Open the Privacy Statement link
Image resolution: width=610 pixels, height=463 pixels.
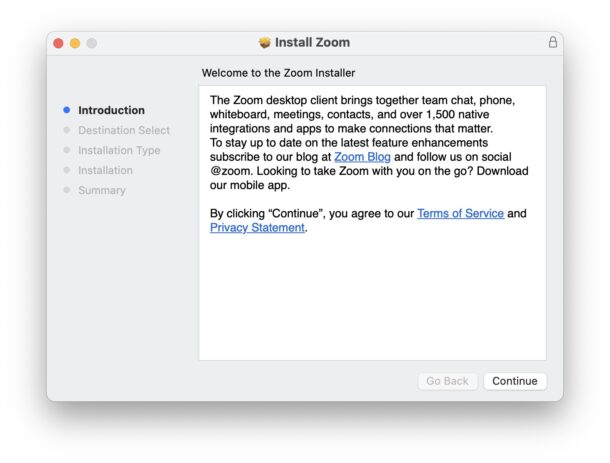tap(257, 228)
